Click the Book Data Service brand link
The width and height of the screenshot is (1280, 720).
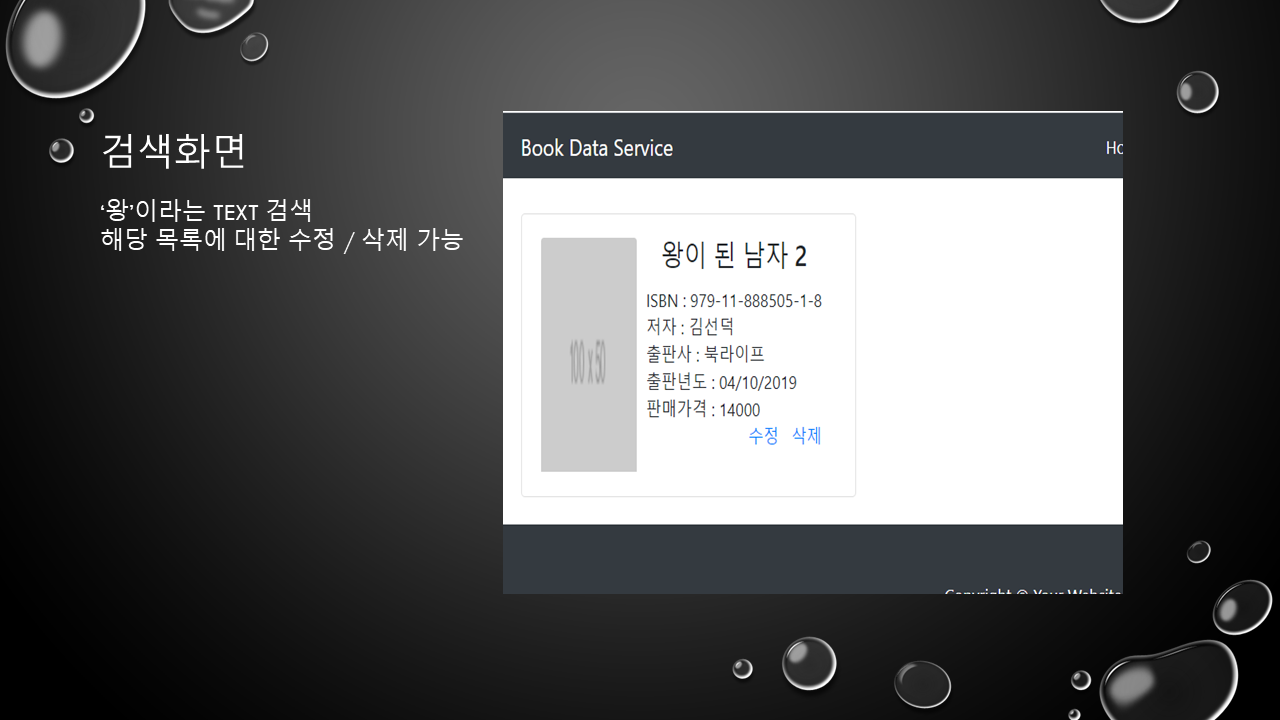click(x=596, y=148)
